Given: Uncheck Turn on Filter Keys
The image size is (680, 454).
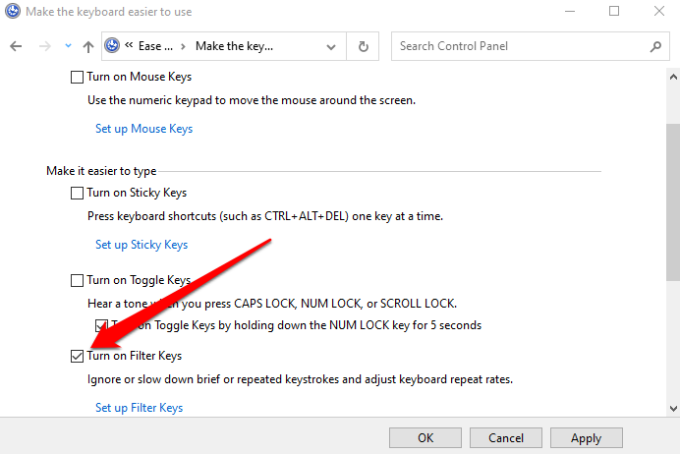Looking at the screenshot, I should tap(78, 356).
